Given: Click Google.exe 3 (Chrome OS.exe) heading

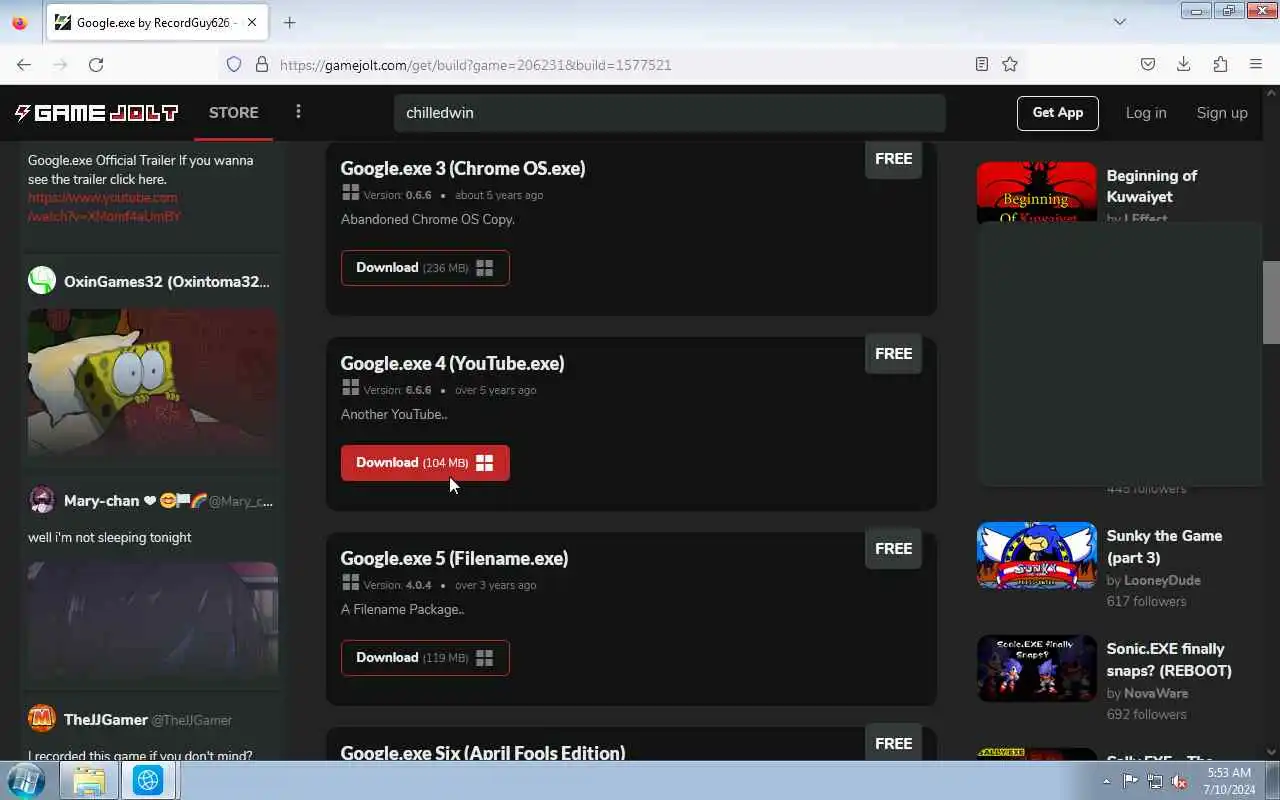Looking at the screenshot, I should [x=463, y=168].
